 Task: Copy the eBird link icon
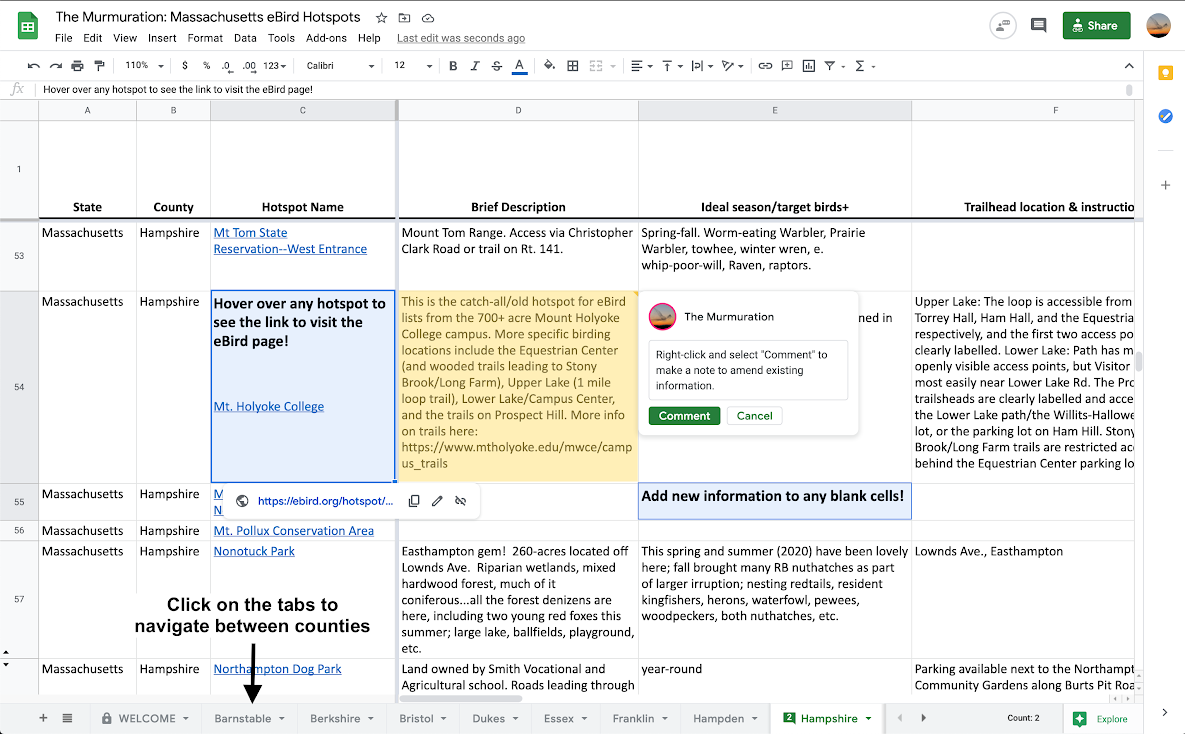(x=414, y=501)
